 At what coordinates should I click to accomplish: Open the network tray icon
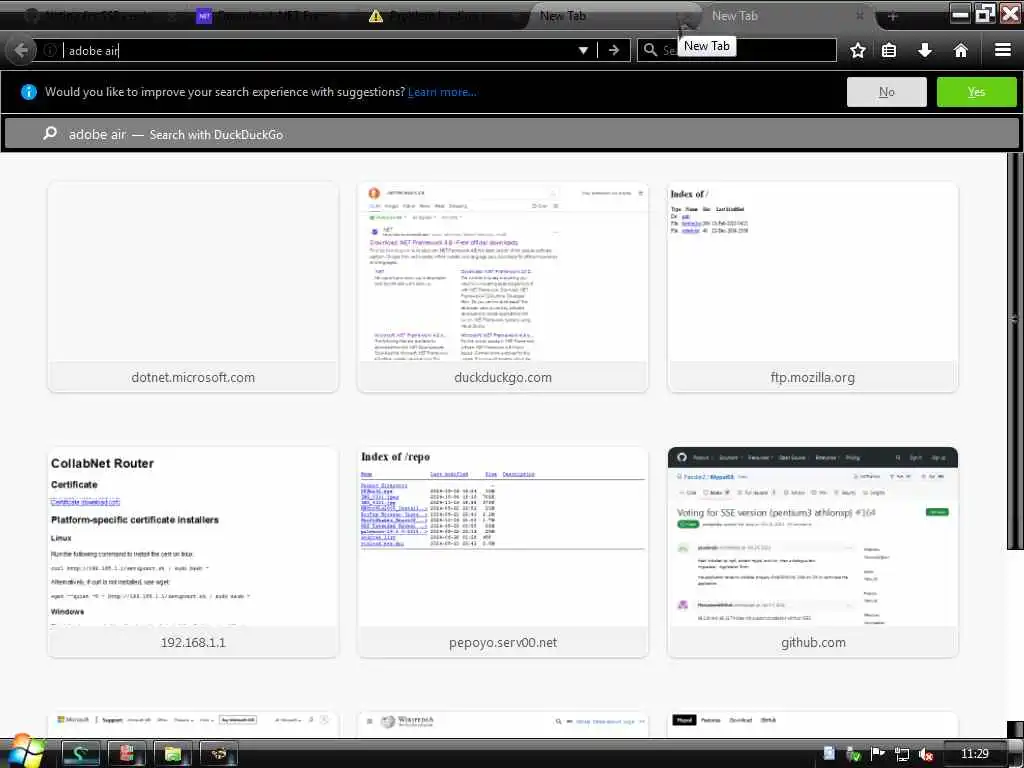902,754
